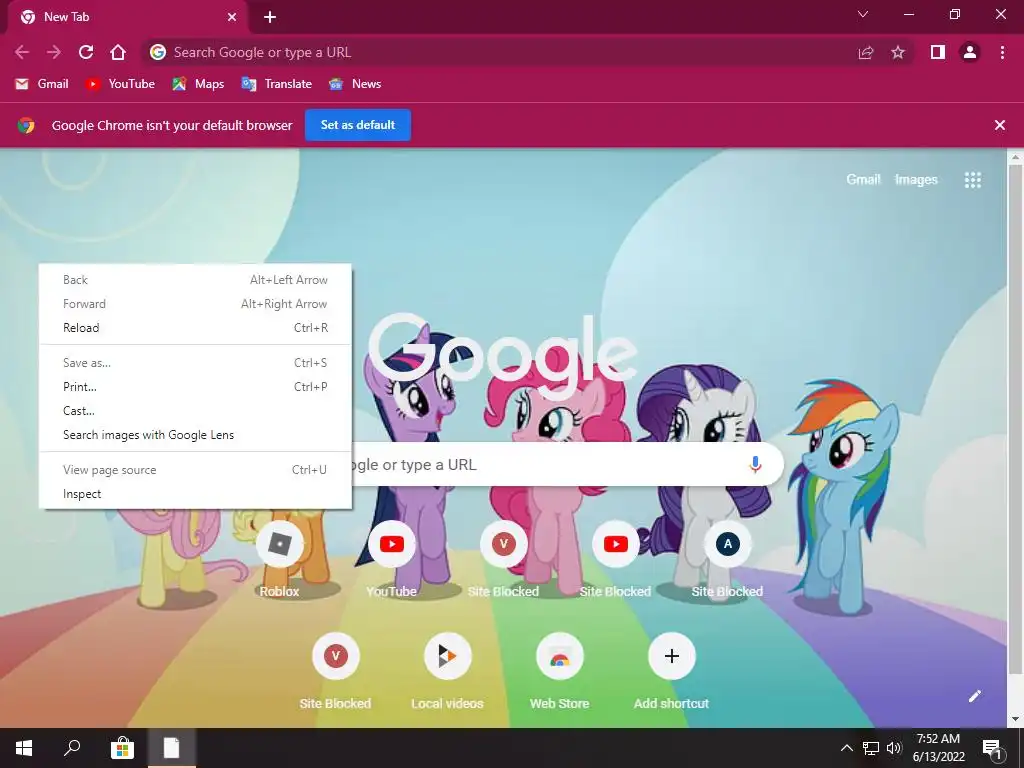This screenshot has width=1024, height=768.
Task: Open Chrome's three-dot menu
Action: click(1002, 52)
